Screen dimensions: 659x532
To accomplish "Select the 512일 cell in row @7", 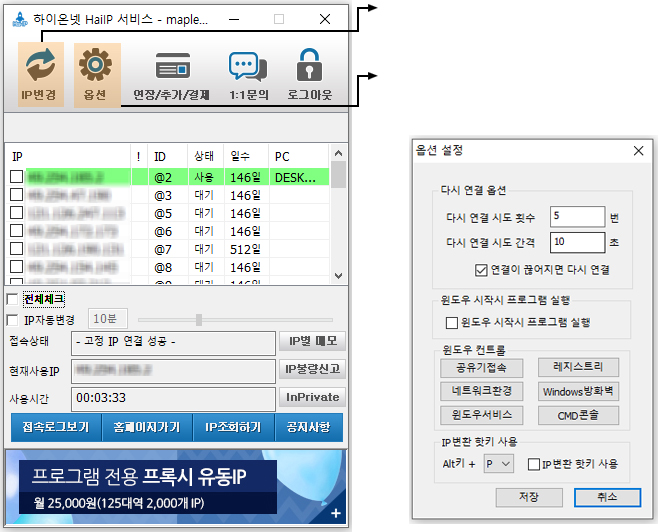I will [246, 249].
